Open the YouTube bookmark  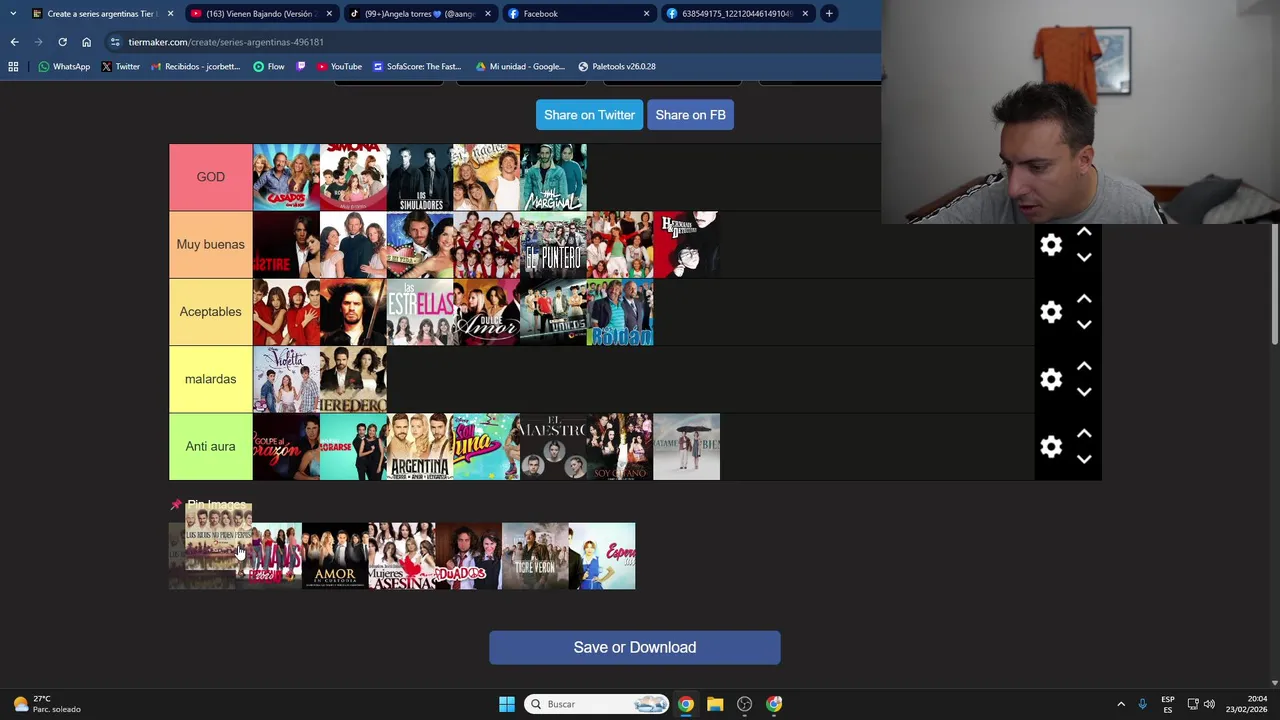pyautogui.click(x=339, y=67)
